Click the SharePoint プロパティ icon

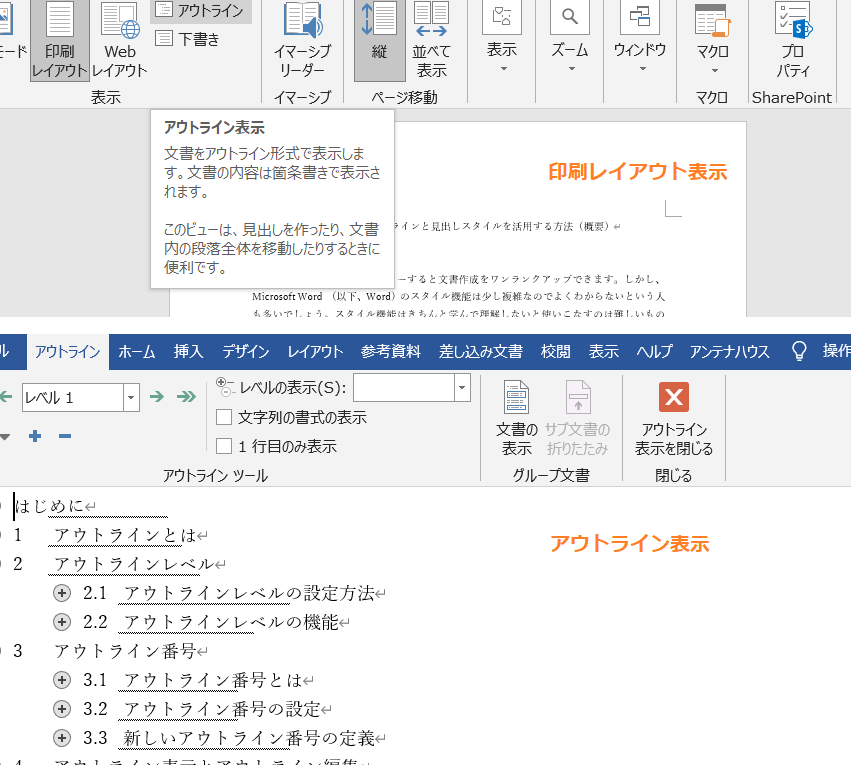792,40
